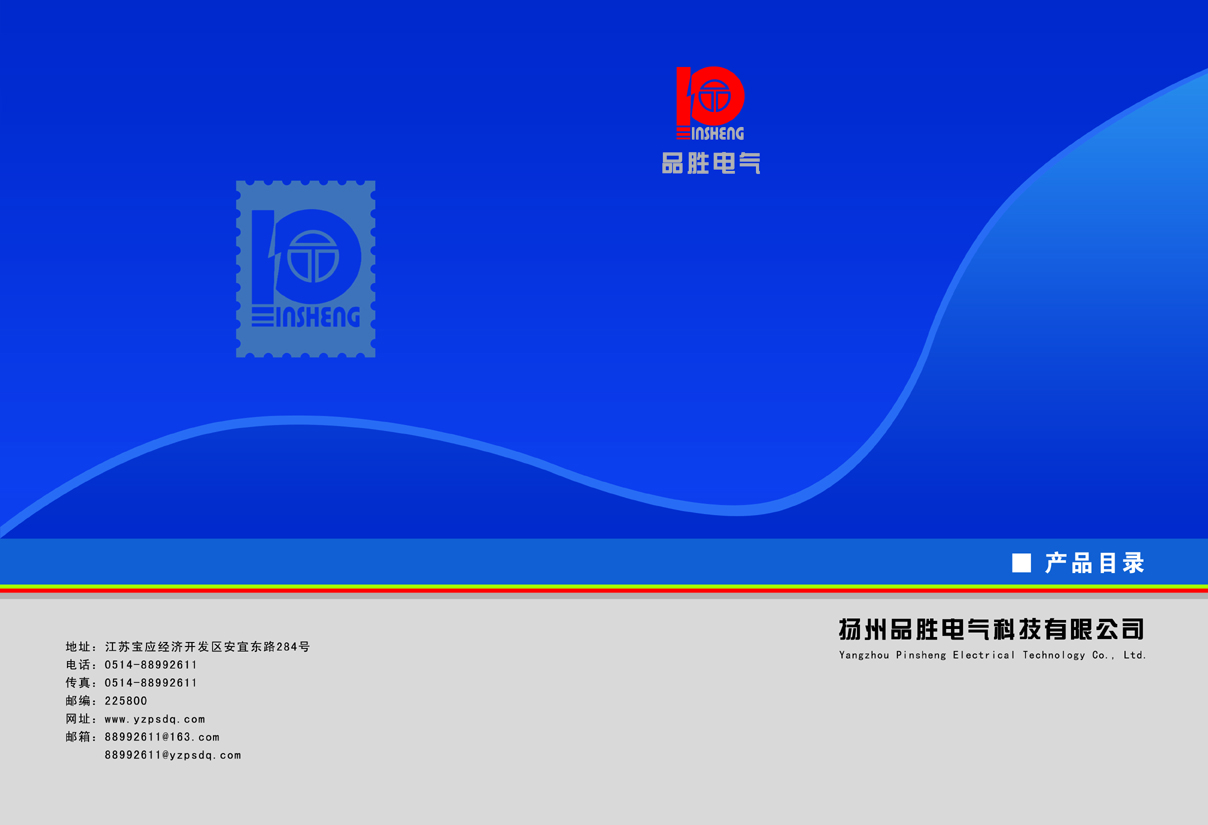Click the address 江苏宝应经济开发区安宜东路284号
The height and width of the screenshot is (825, 1208).
coord(207,647)
